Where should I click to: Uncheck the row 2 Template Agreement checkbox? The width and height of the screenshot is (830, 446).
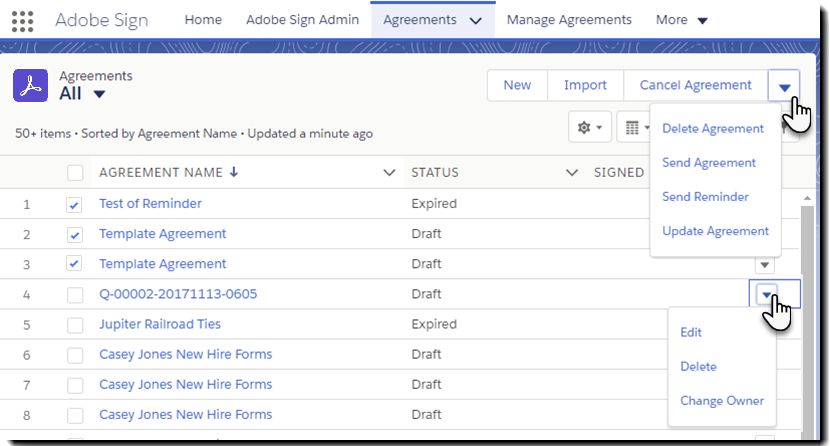pyautogui.click(x=74, y=235)
